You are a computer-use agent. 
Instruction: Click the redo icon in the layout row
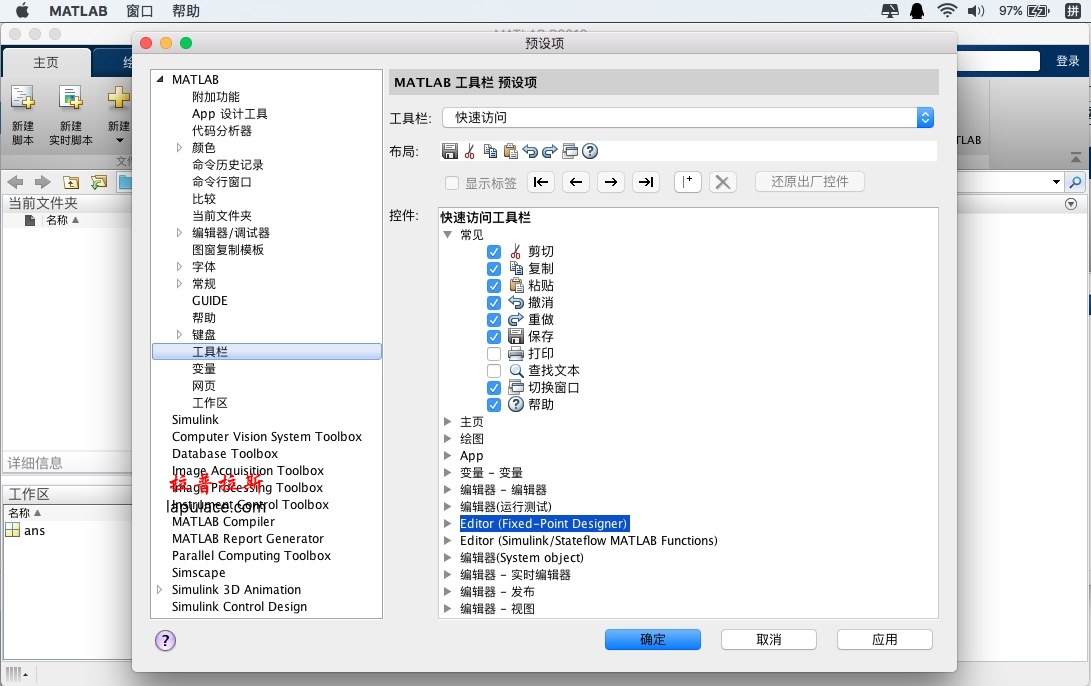pyautogui.click(x=550, y=151)
